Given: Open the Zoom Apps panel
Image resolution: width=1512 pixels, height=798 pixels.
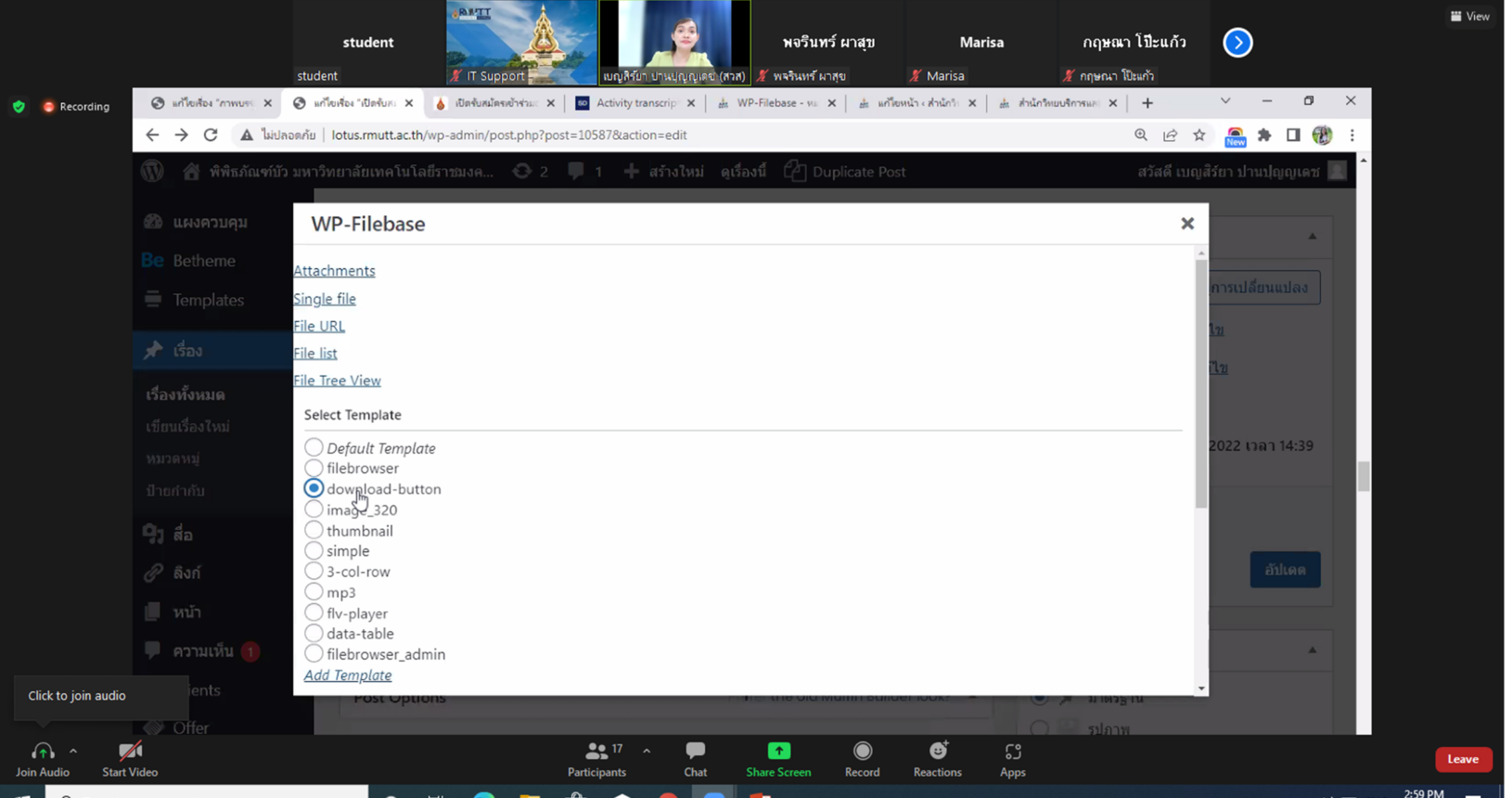Looking at the screenshot, I should click(1012, 759).
